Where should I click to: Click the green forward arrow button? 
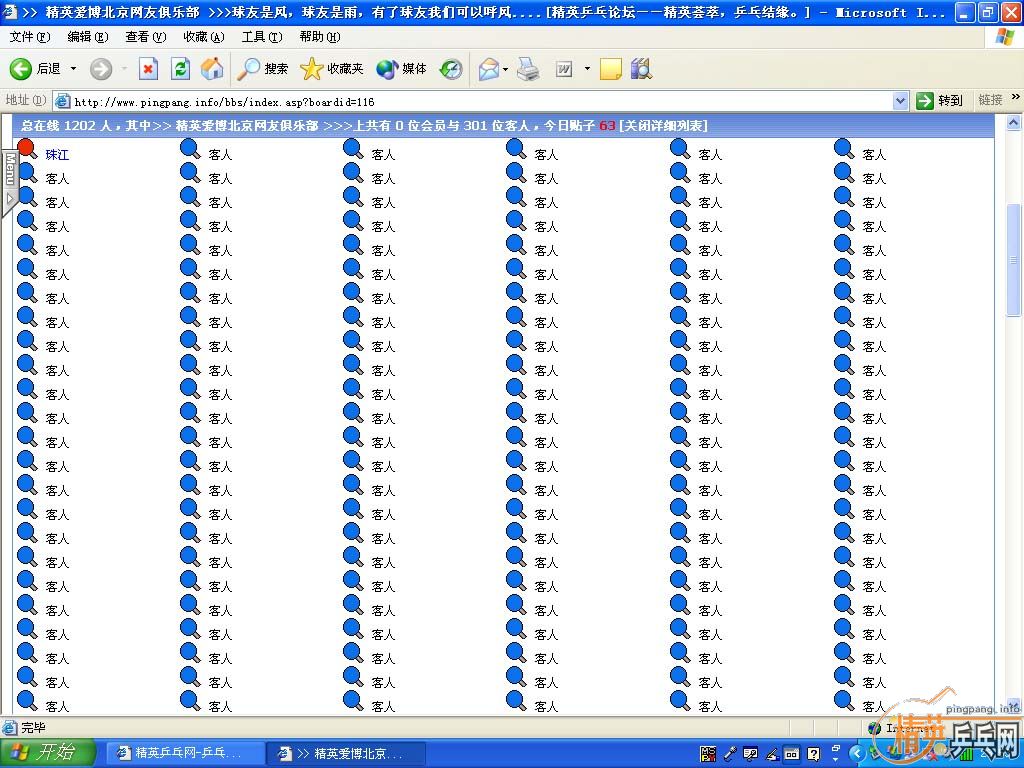(101, 69)
